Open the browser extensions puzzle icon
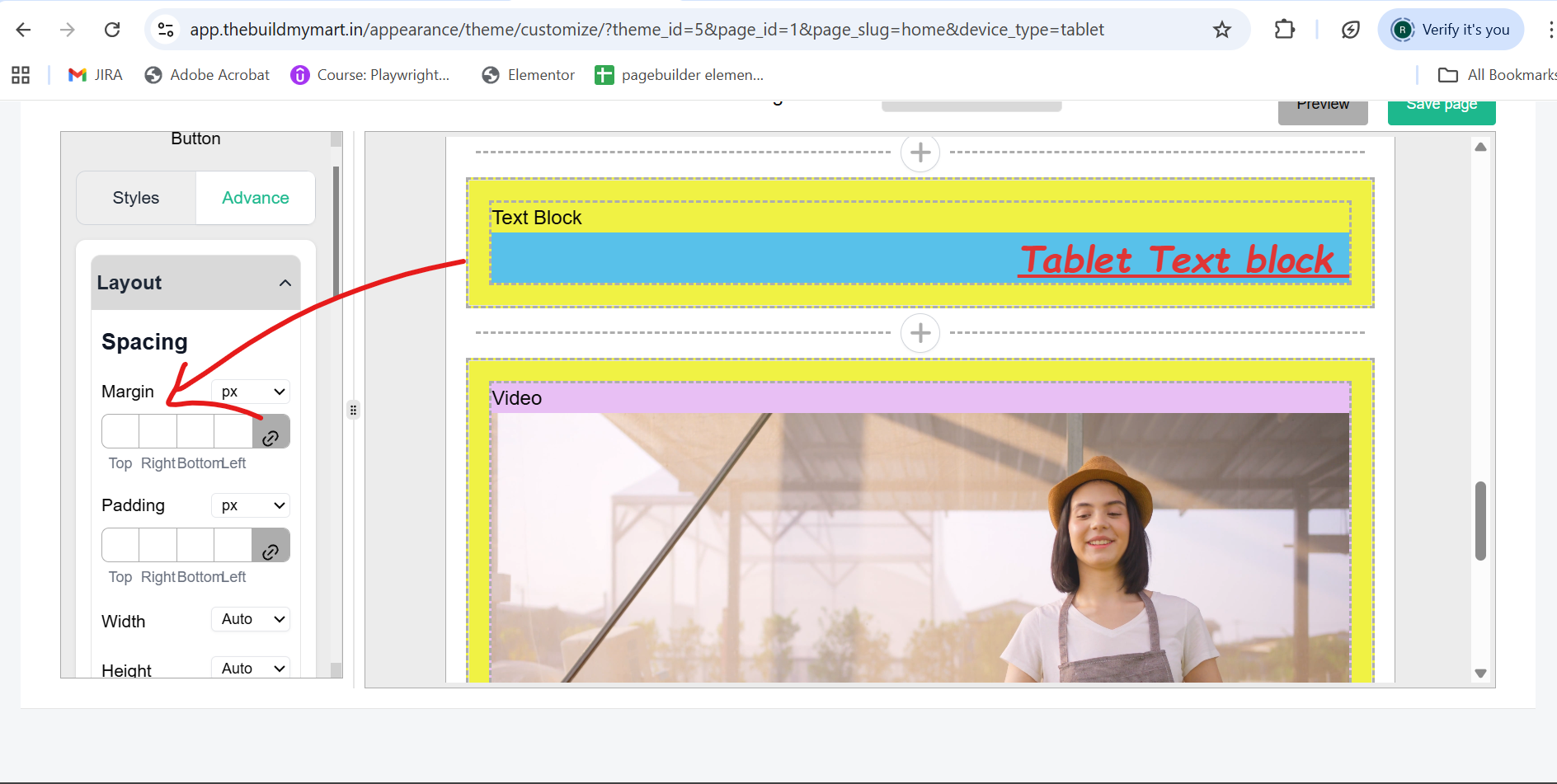The image size is (1557, 784). click(x=1284, y=30)
